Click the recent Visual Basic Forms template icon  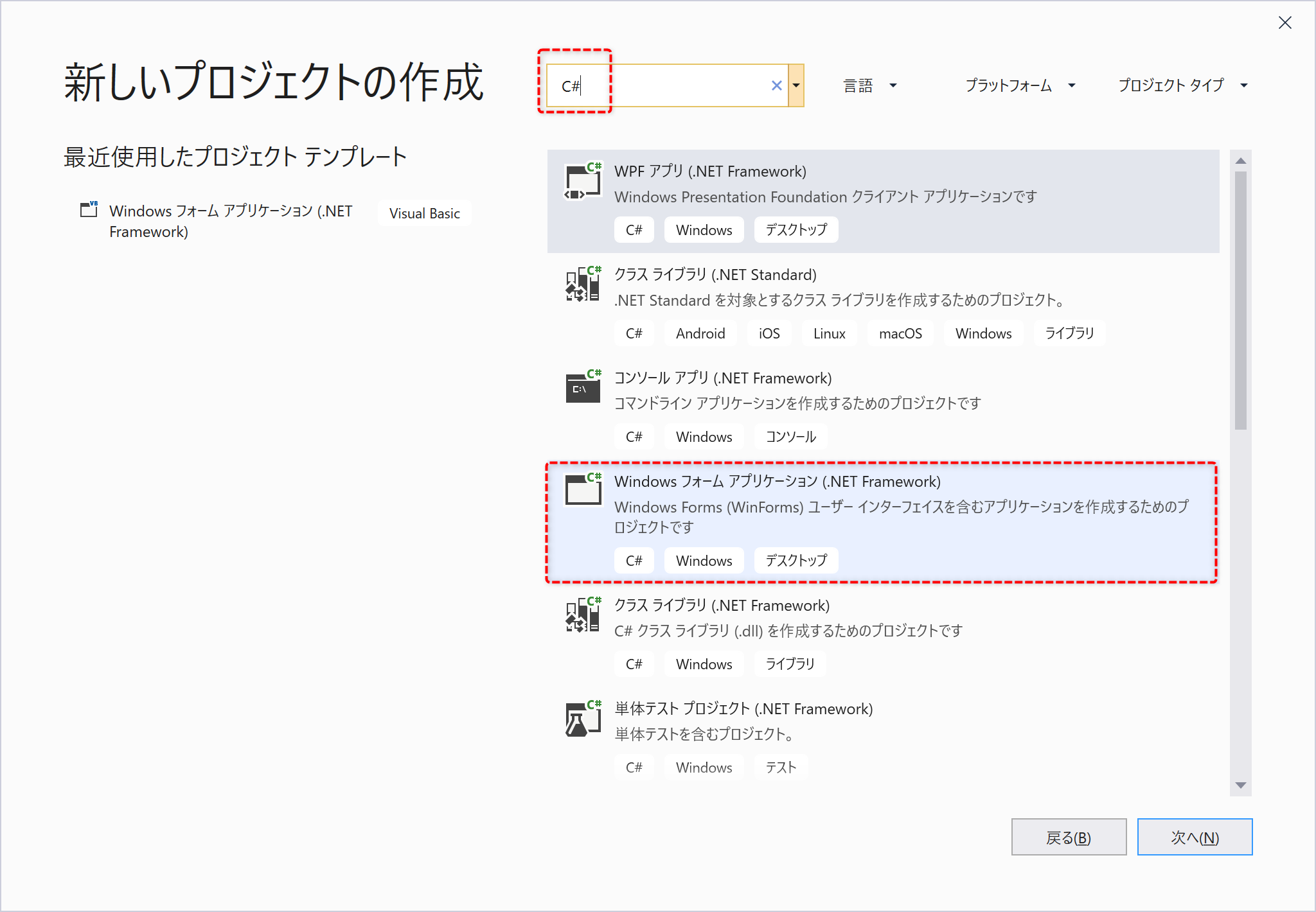[89, 209]
